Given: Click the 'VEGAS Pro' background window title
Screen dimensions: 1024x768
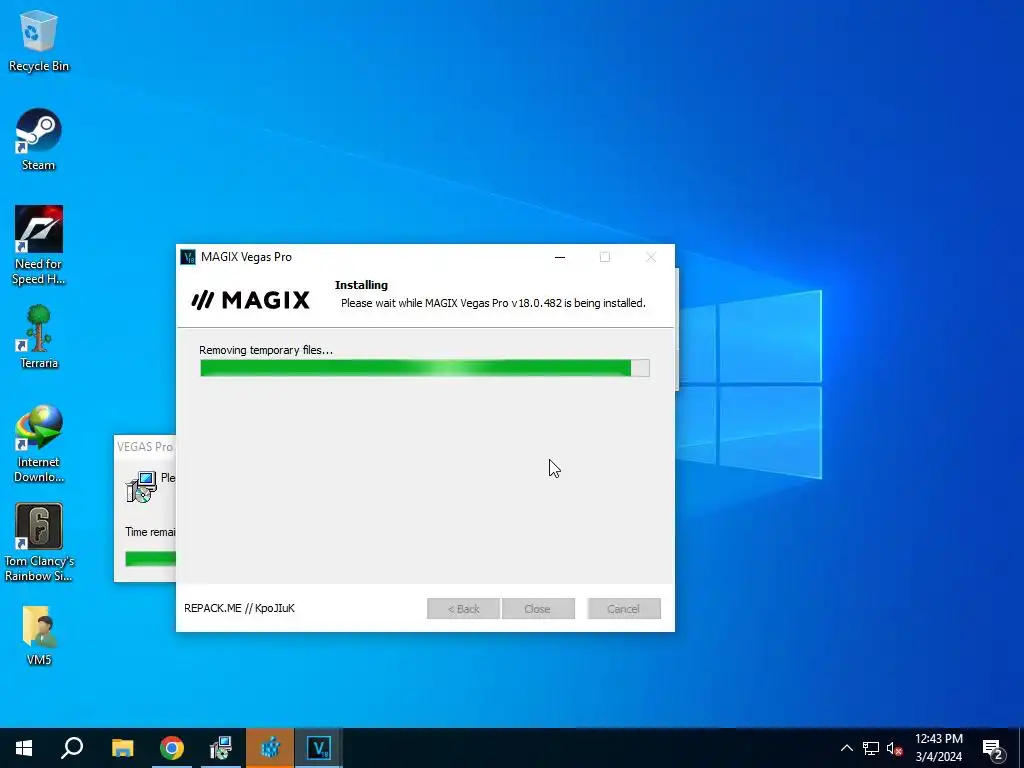Looking at the screenshot, I should 145,447.
